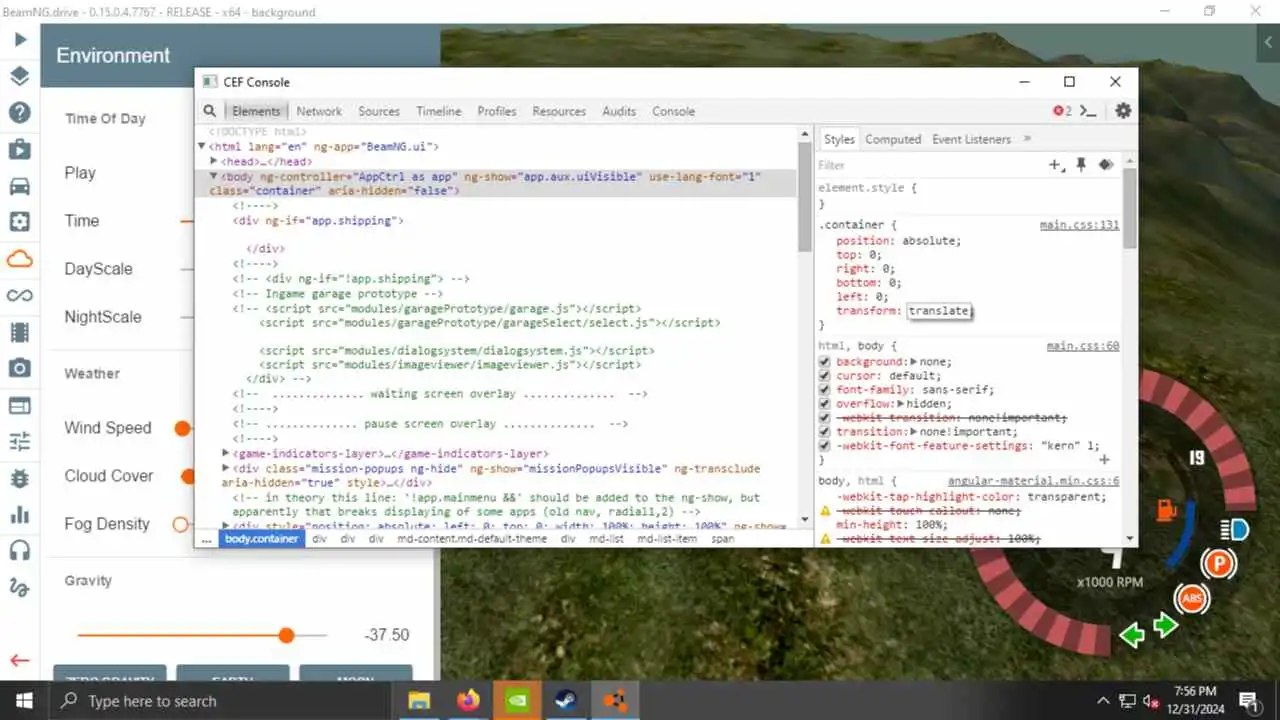Image resolution: width=1280 pixels, height=720 pixels.
Task: Open the Profiles tab
Action: point(497,111)
